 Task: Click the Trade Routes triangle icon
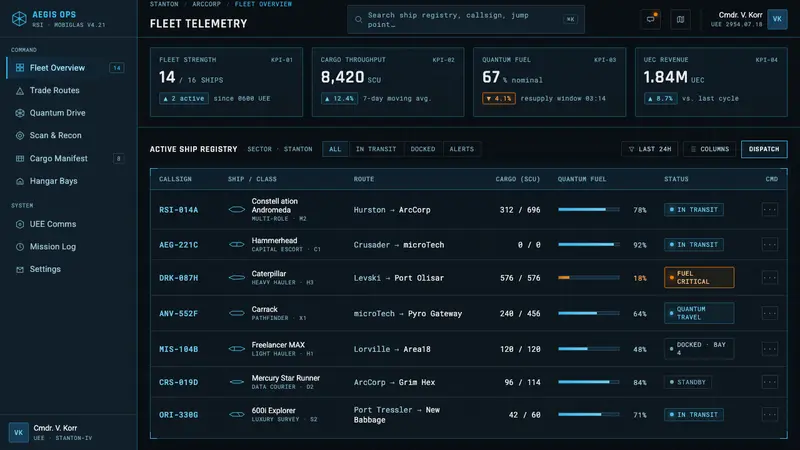pyautogui.click(x=20, y=91)
